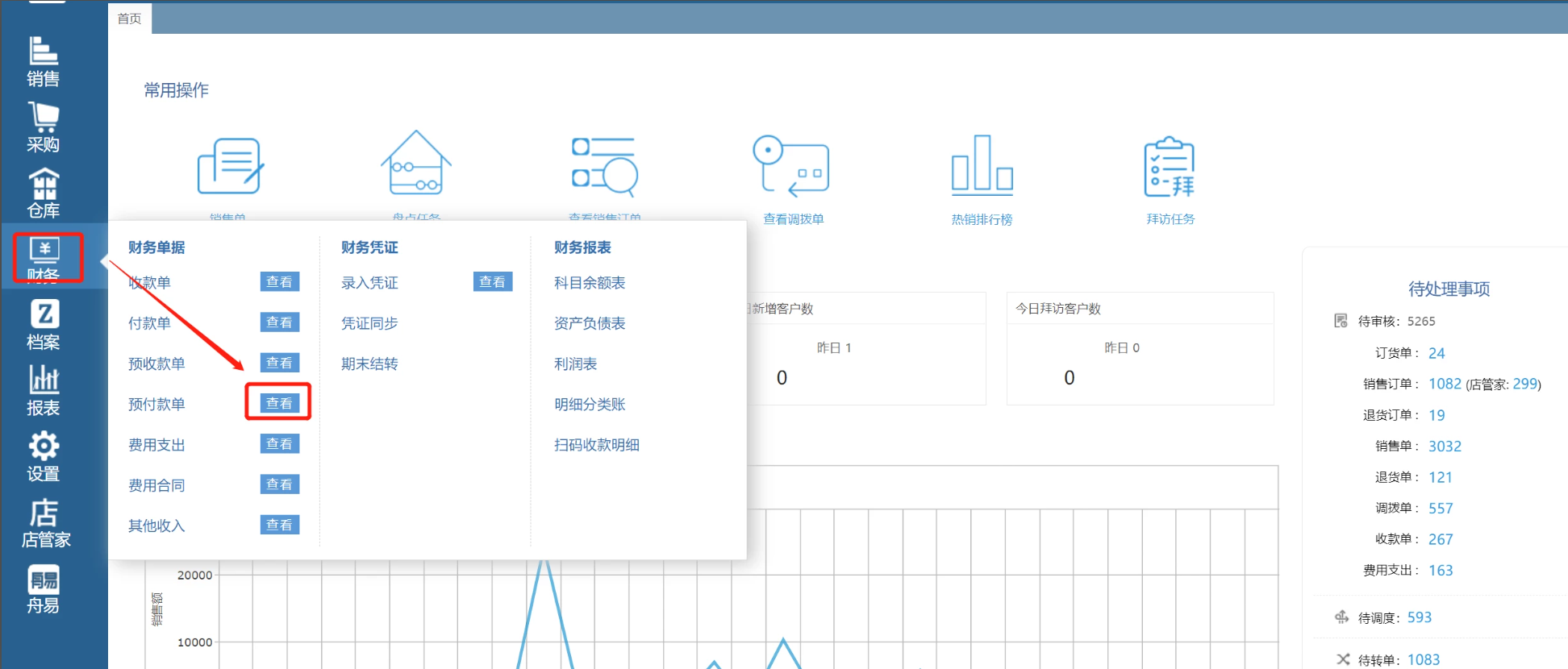Image resolution: width=1568 pixels, height=669 pixels.
Task: Click 查看 button beside 预付款单
Action: pos(279,403)
